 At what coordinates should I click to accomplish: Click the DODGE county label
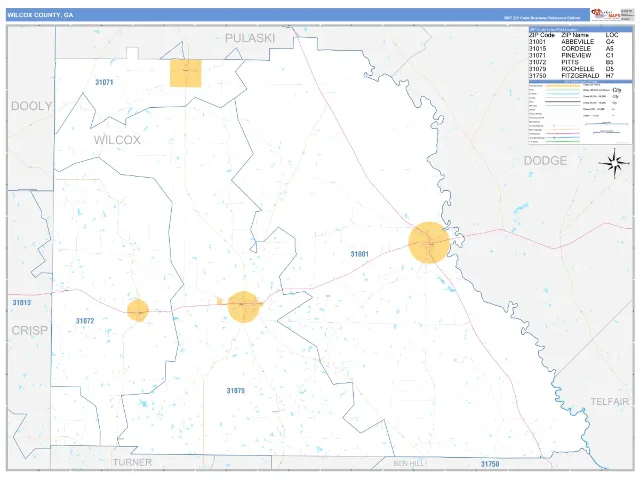[545, 161]
